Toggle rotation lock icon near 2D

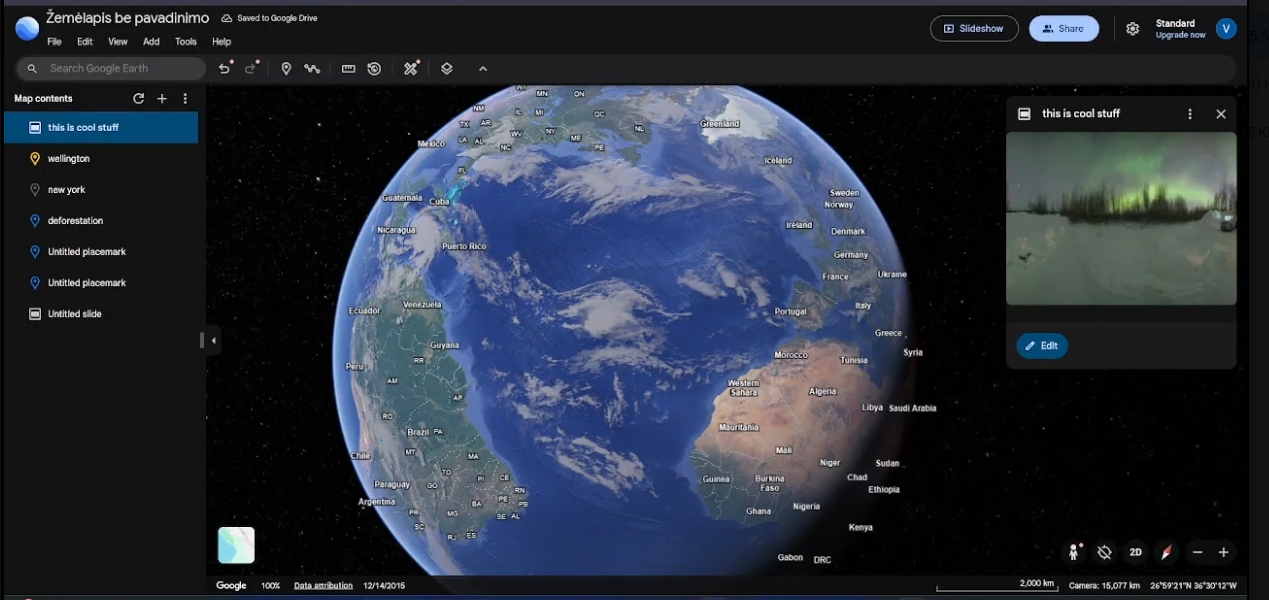(x=1105, y=552)
